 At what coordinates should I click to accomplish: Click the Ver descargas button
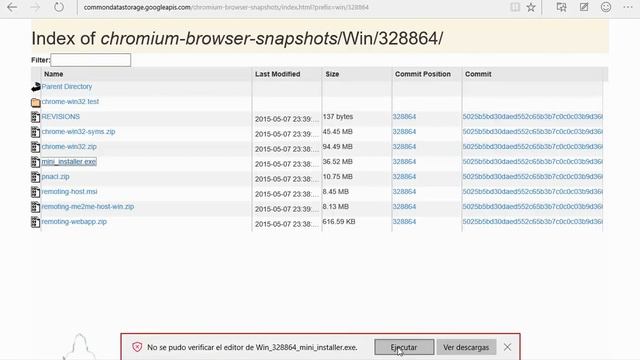coord(466,347)
